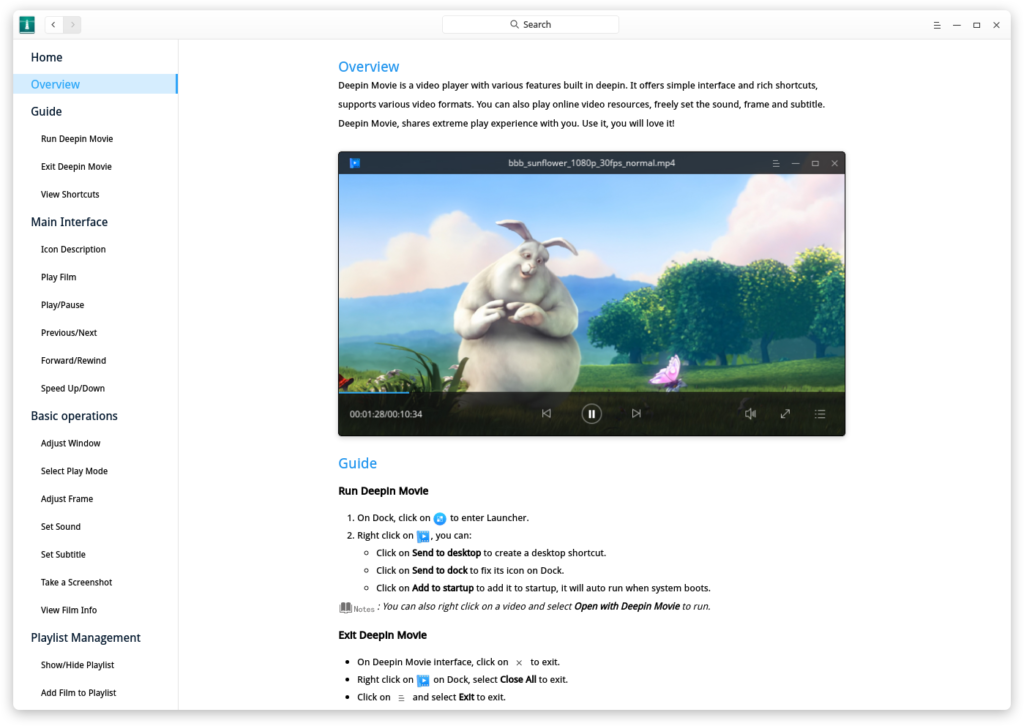Click the 'Exit Deepin Movie' bold content heading
The image size is (1024, 726).
pyautogui.click(x=383, y=635)
